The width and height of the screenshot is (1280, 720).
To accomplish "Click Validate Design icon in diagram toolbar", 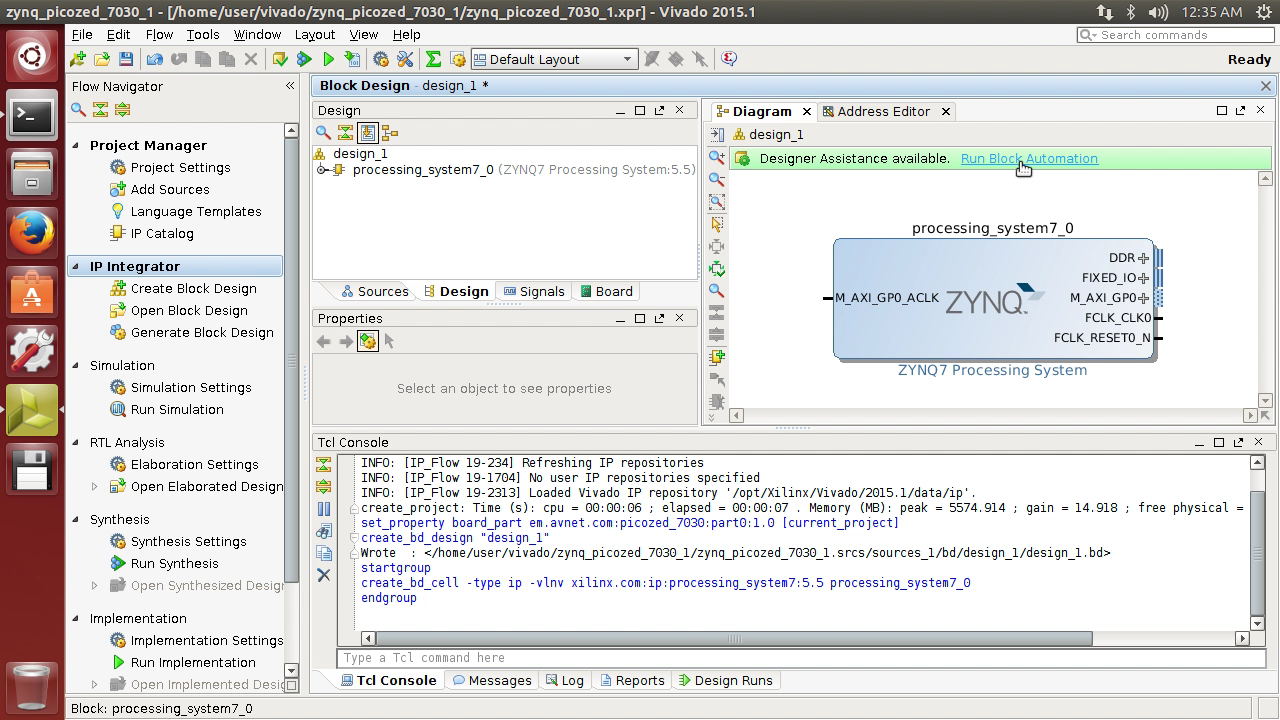I will pyautogui.click(x=717, y=268).
